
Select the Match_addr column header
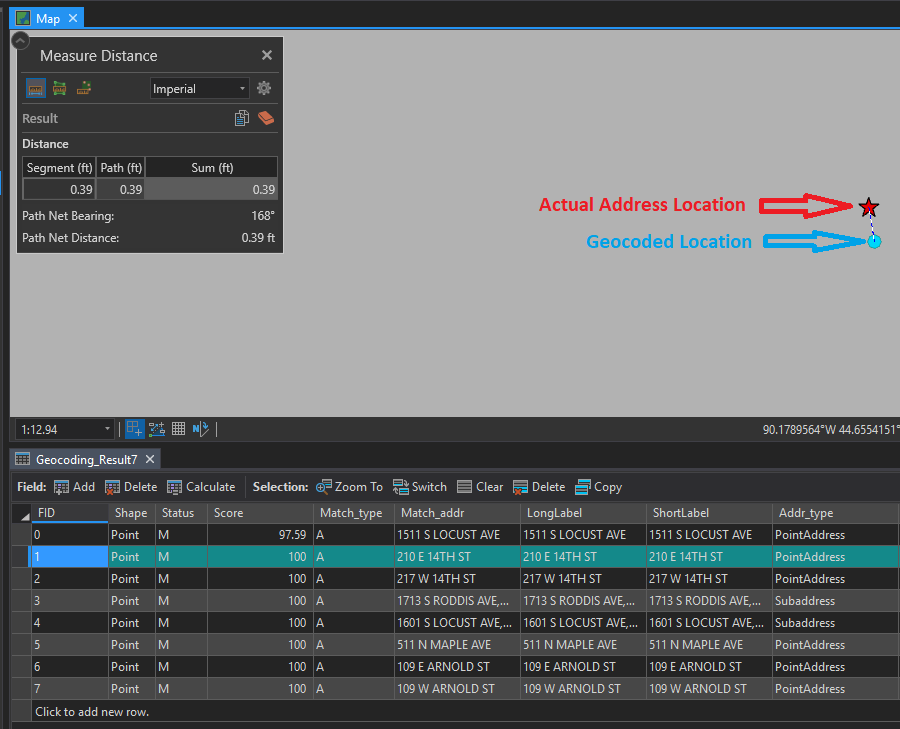click(457, 513)
